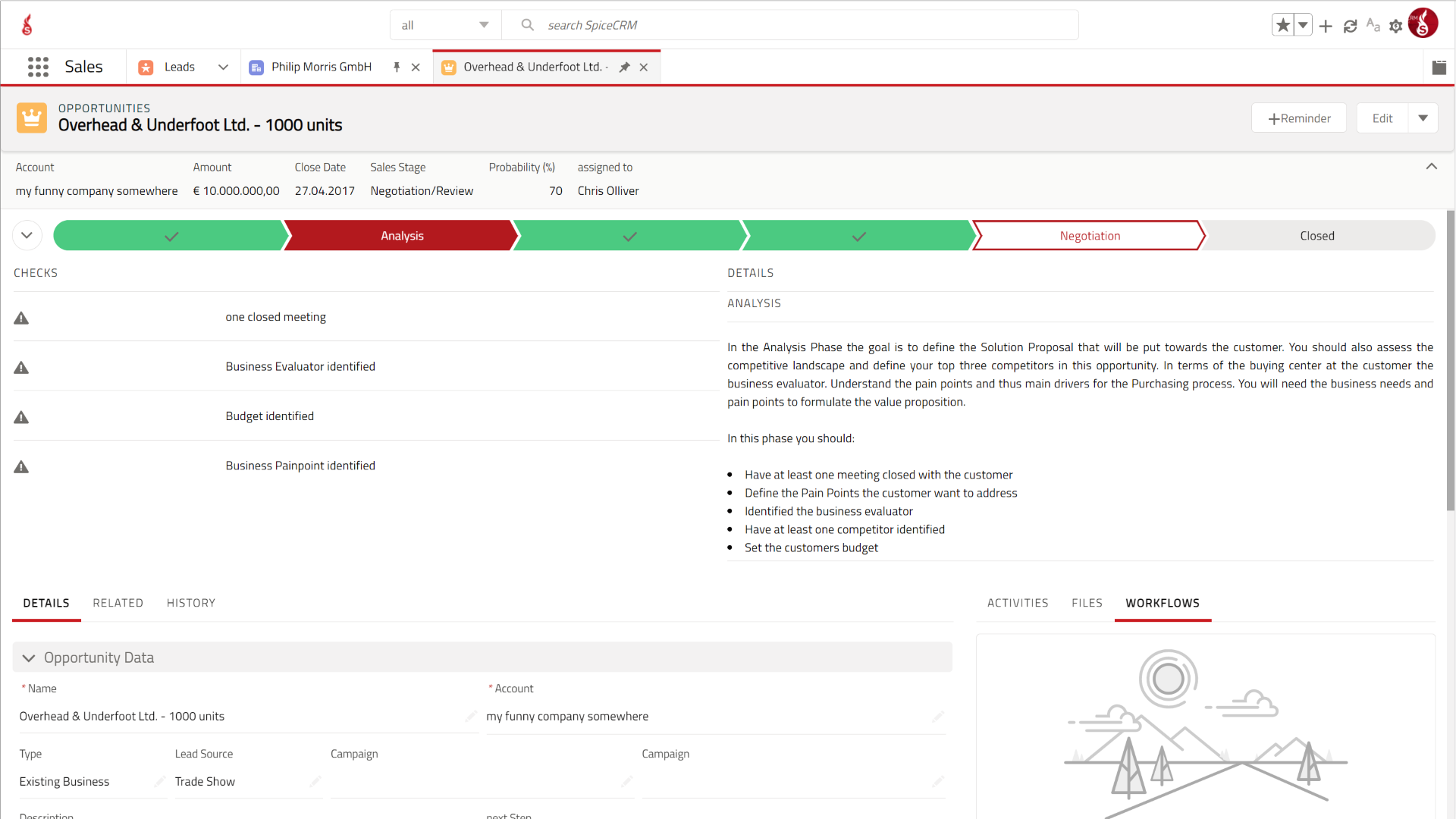Click the search SpiceCRM input field

pyautogui.click(x=804, y=25)
